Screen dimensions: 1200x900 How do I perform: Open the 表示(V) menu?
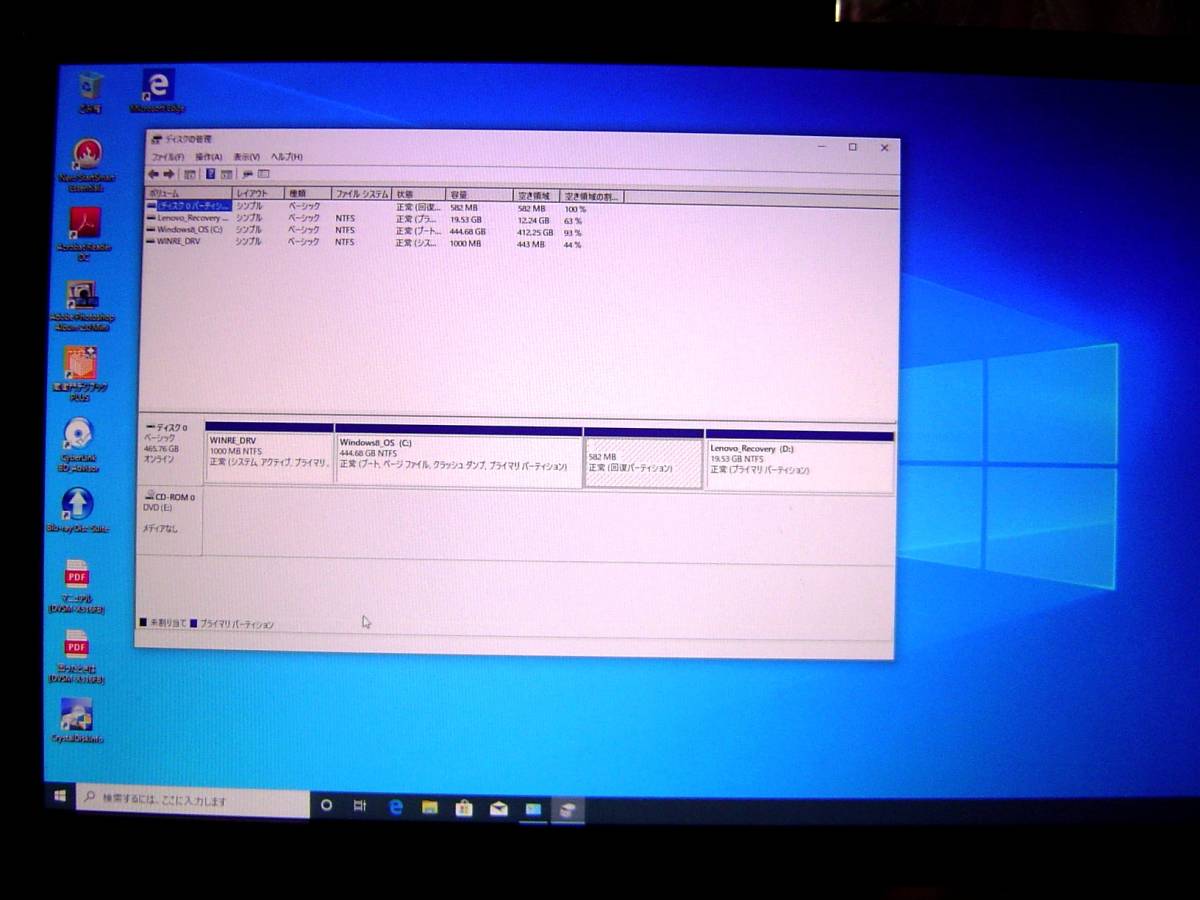coord(246,157)
